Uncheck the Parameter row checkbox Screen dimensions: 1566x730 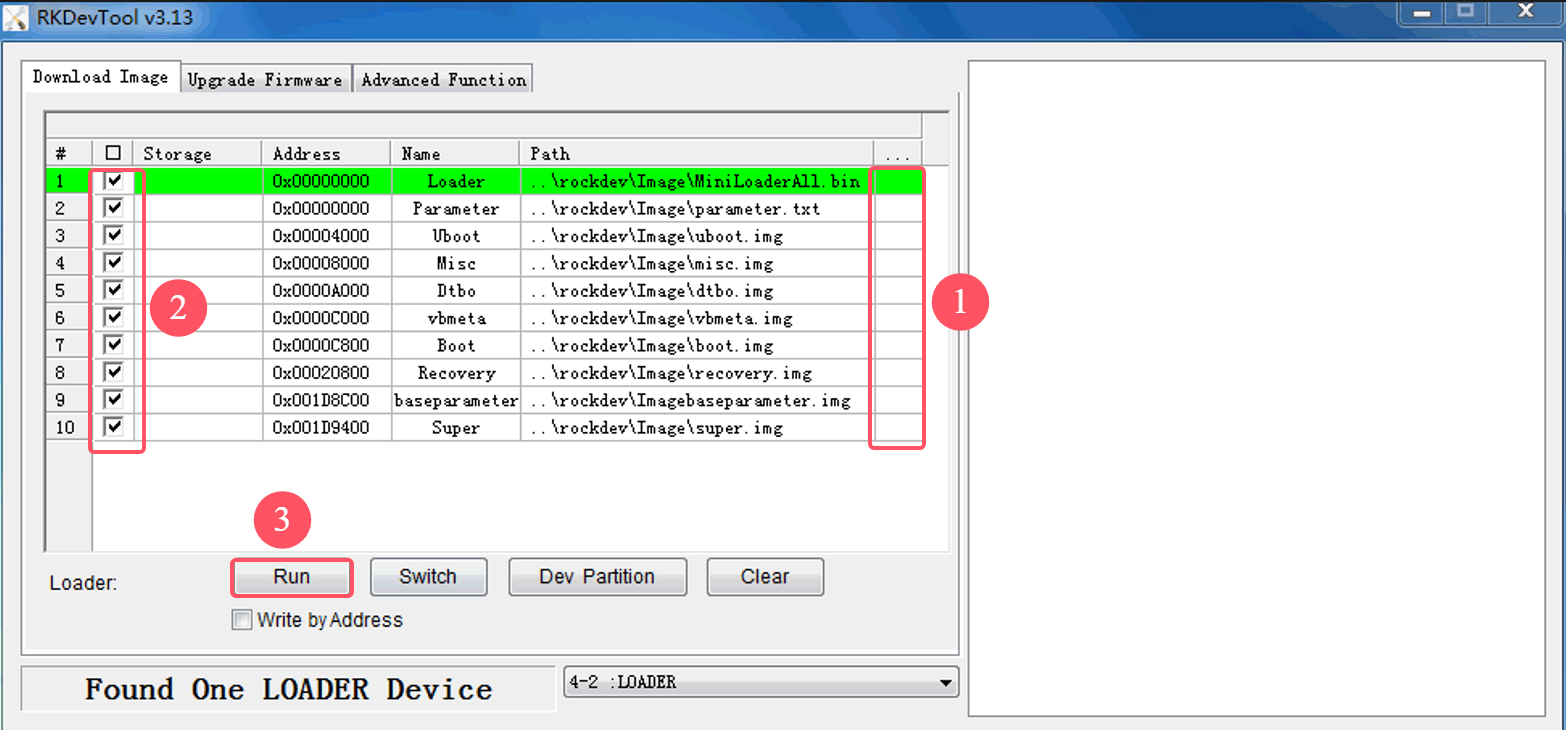[x=113, y=208]
